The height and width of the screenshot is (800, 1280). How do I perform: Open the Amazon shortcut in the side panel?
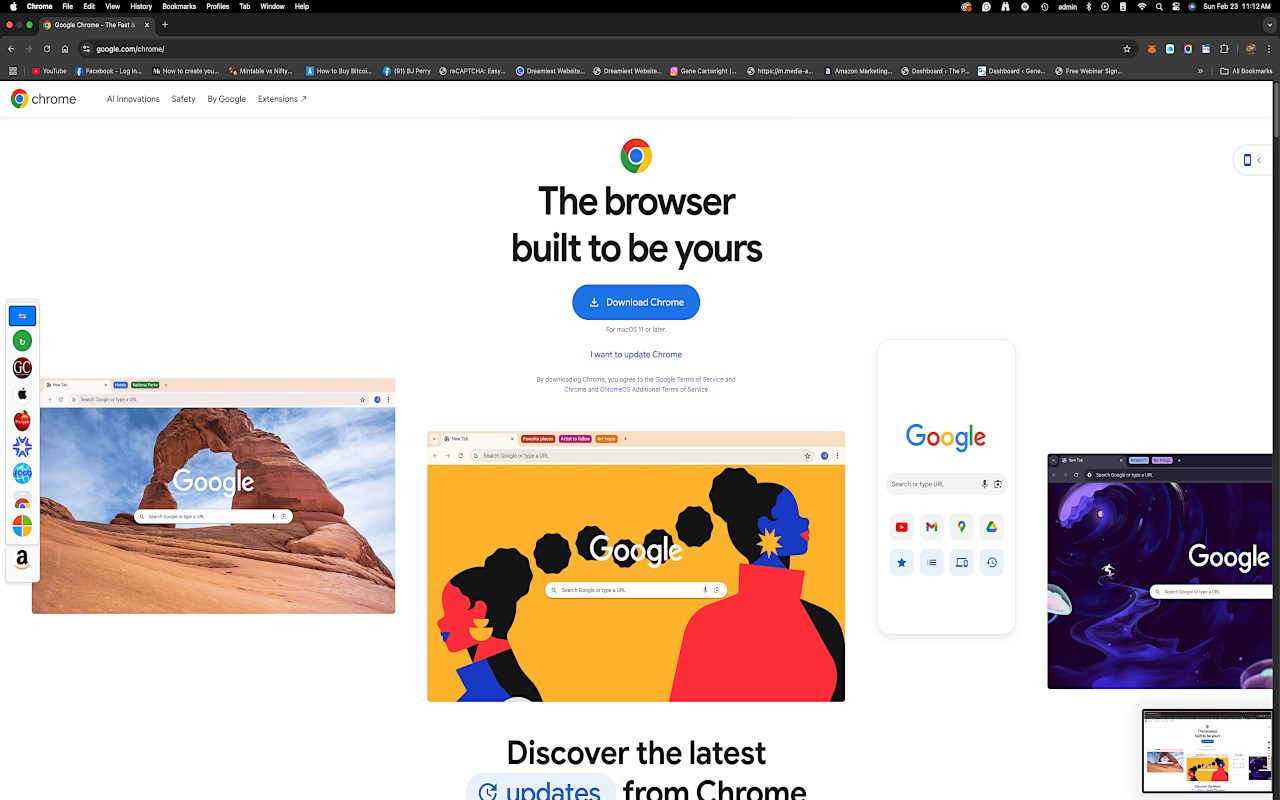tap(22, 560)
